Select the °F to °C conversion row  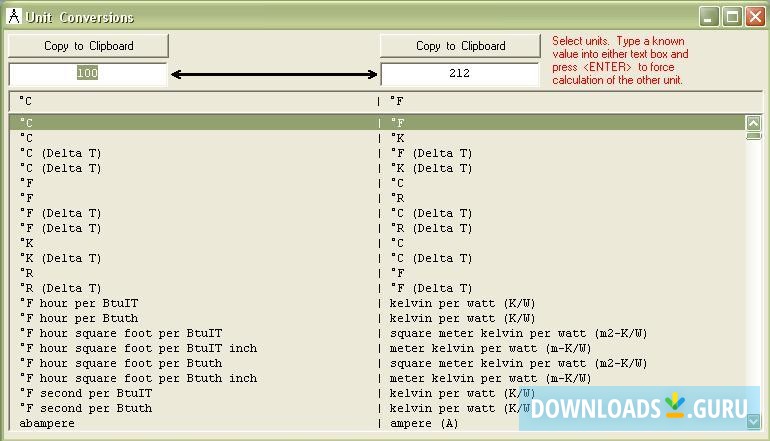tap(377, 183)
